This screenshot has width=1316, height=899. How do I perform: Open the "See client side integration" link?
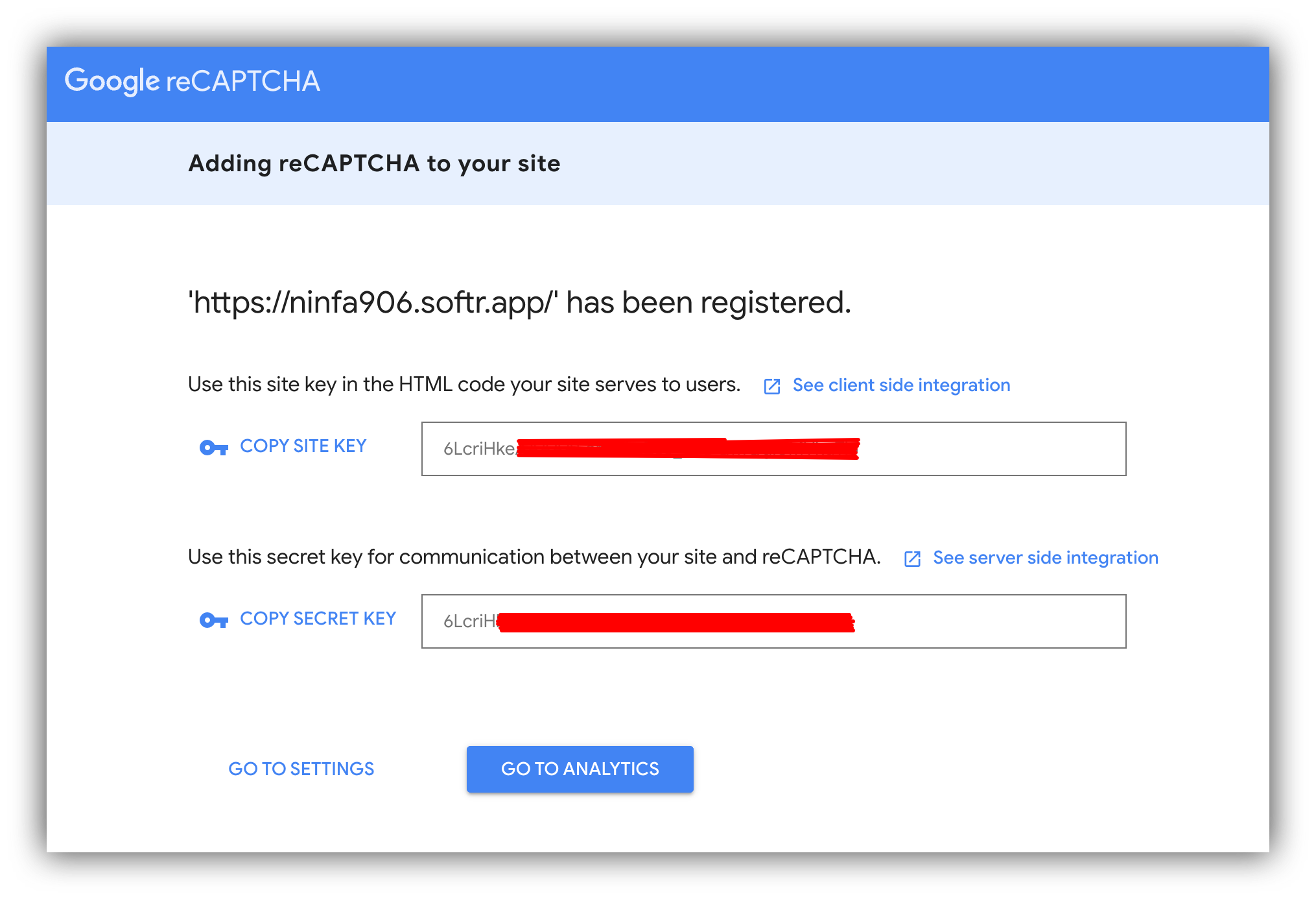[900, 385]
